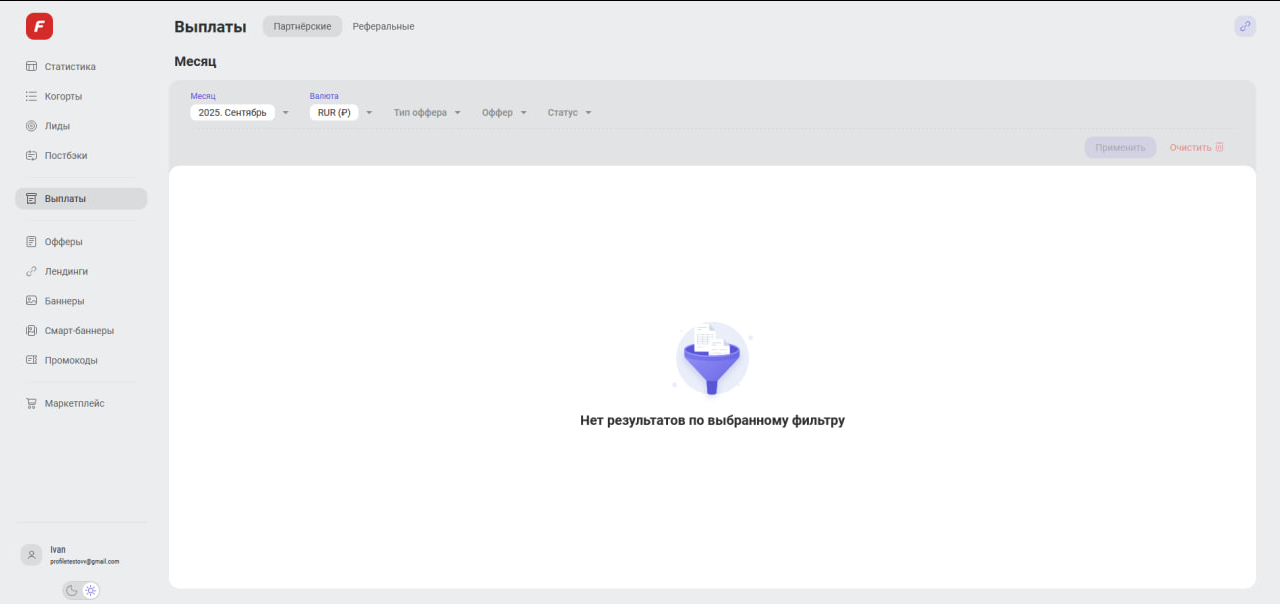Screen dimensions: 1280x604
Task: Expand the Статус filter dropdown
Action: [569, 113]
